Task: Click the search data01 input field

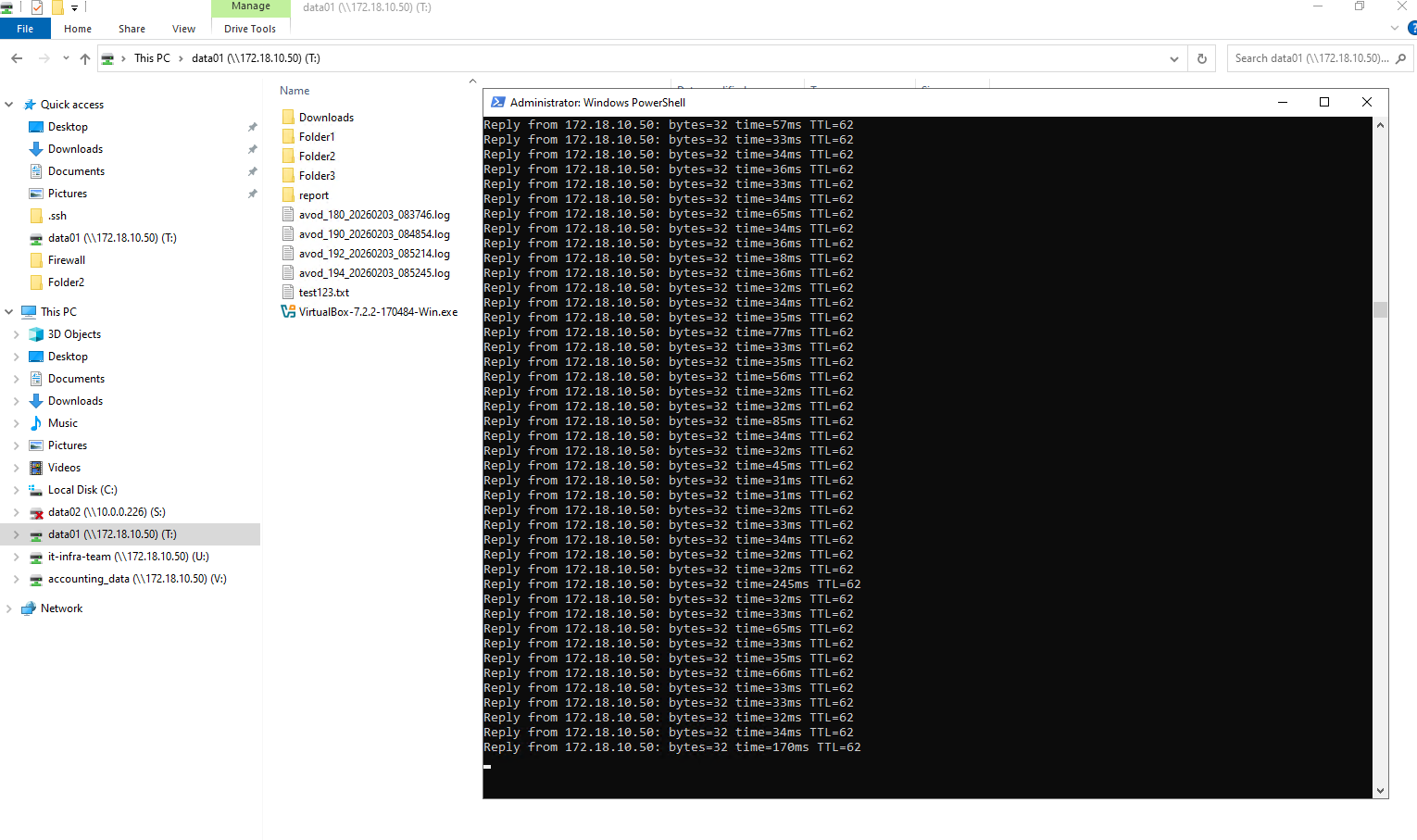Action: [1311, 58]
